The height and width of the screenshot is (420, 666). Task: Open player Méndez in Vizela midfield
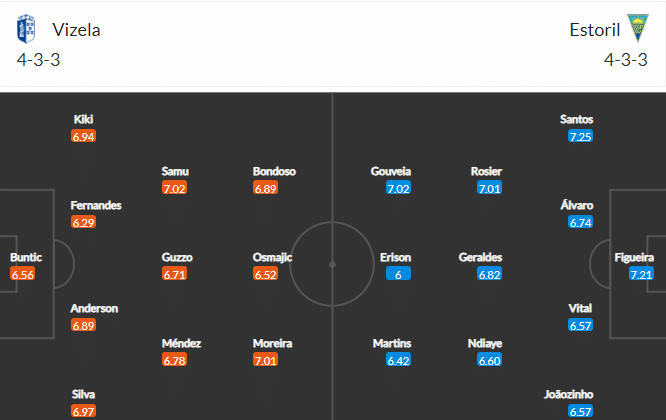[181, 343]
